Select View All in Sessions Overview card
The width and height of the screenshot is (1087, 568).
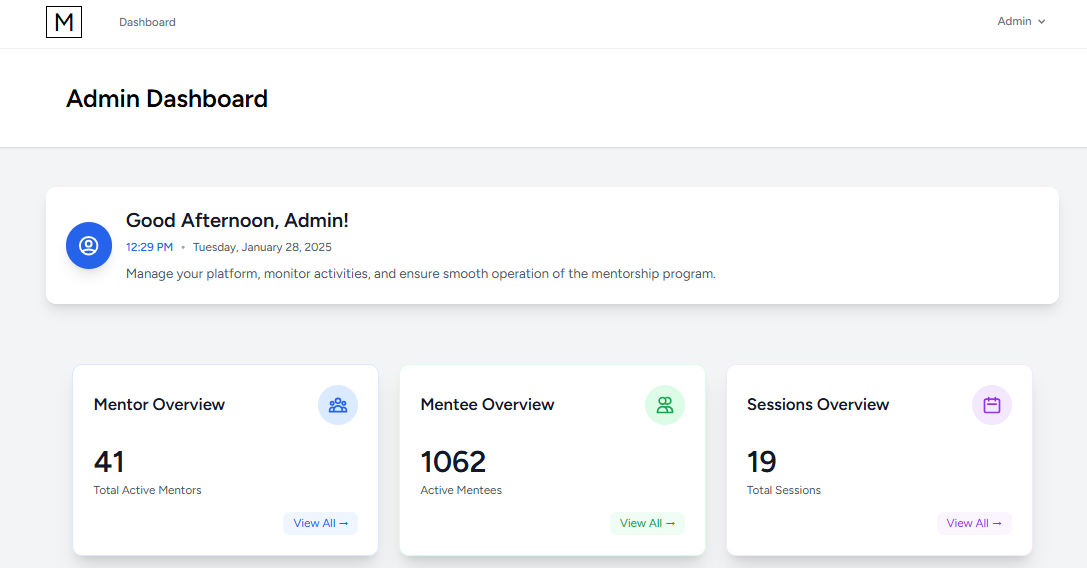tap(974, 523)
